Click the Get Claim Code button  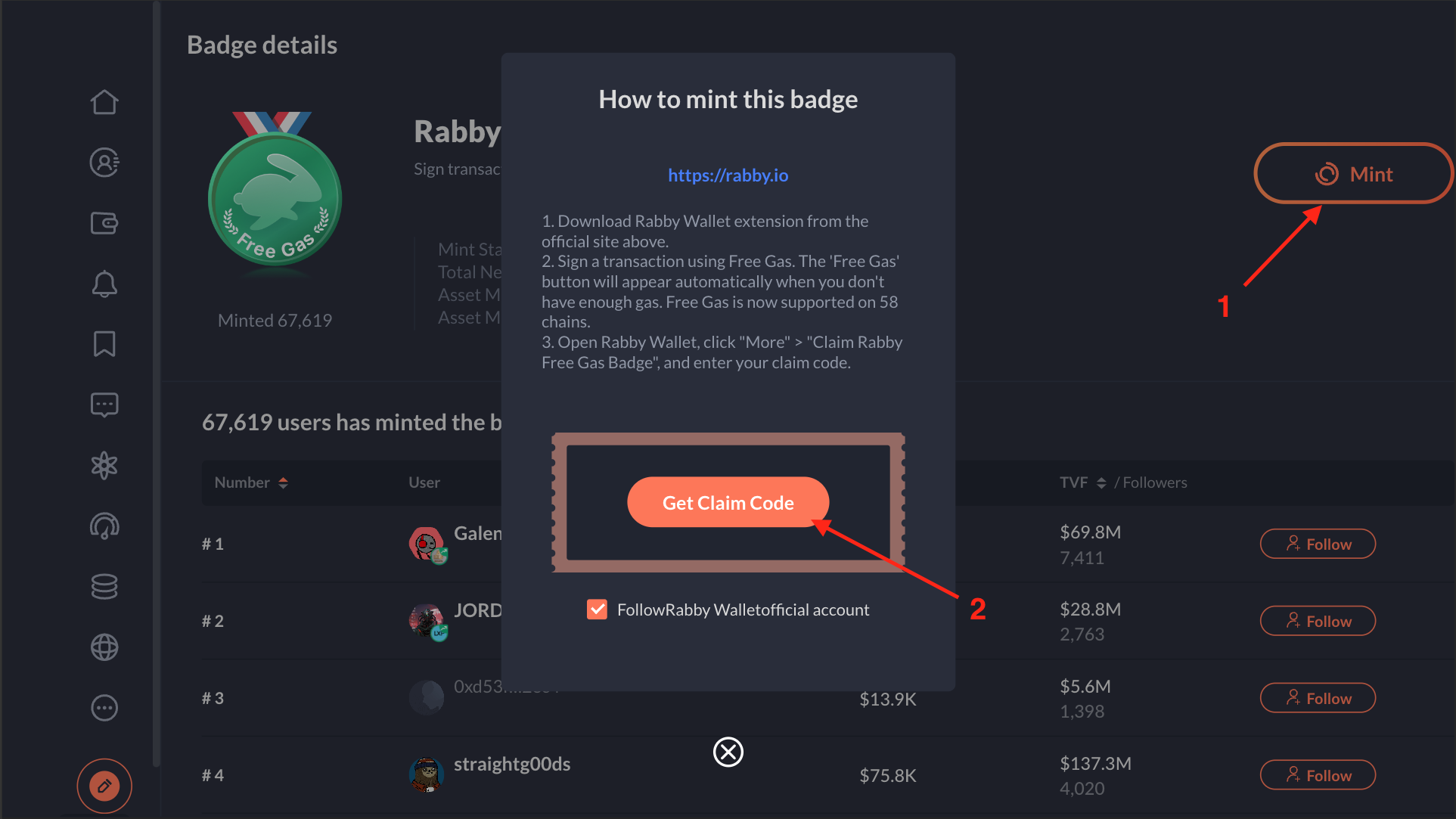pyautogui.click(x=728, y=502)
